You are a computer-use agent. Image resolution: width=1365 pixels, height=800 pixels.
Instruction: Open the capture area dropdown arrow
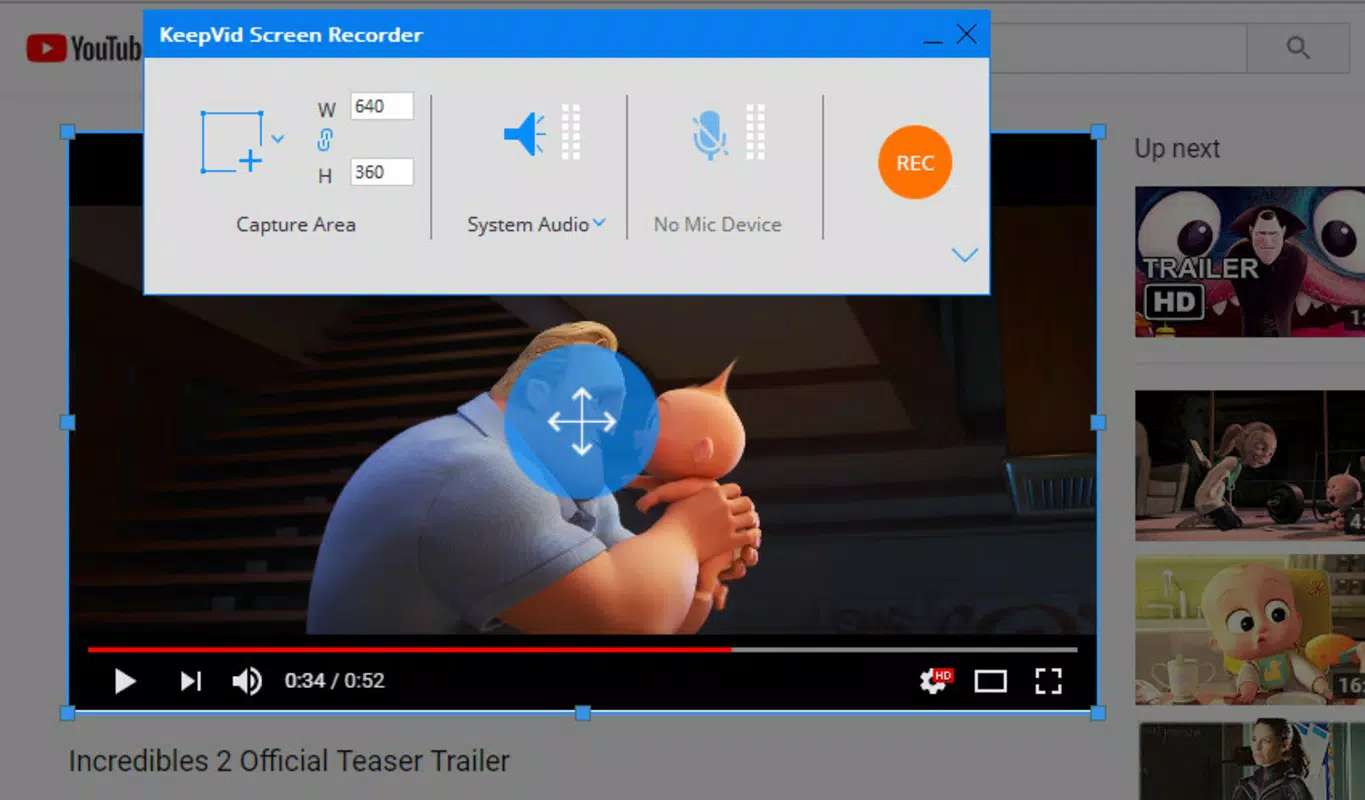pos(278,139)
